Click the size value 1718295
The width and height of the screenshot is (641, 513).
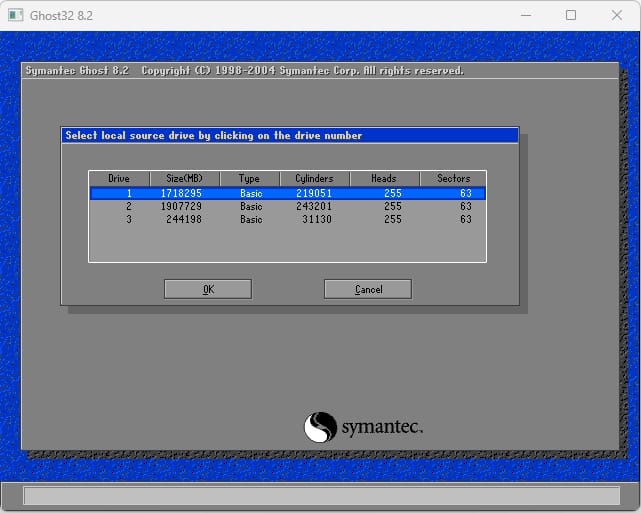point(181,193)
